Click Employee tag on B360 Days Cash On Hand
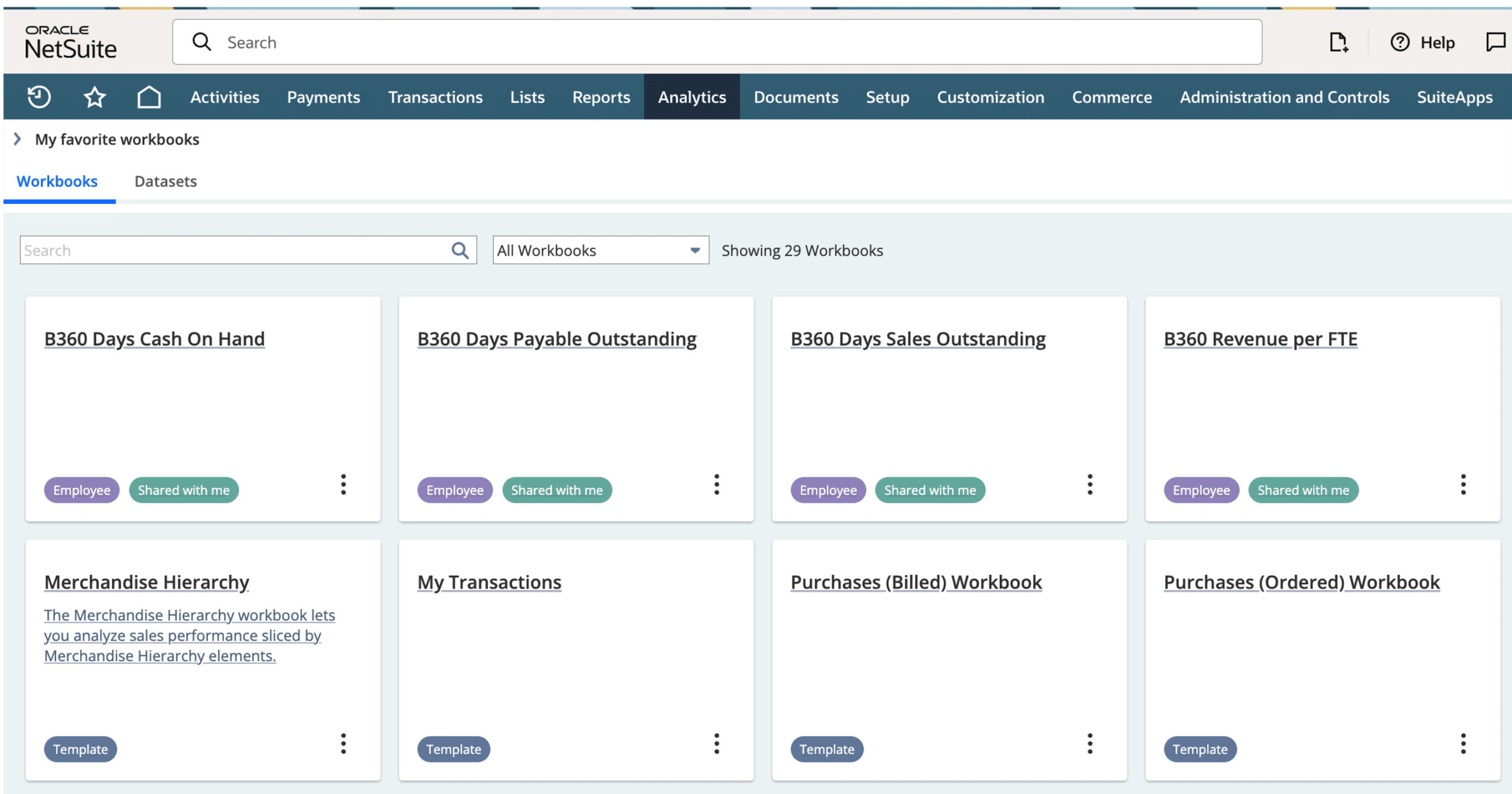This screenshot has height=794, width=1512. 82,490
